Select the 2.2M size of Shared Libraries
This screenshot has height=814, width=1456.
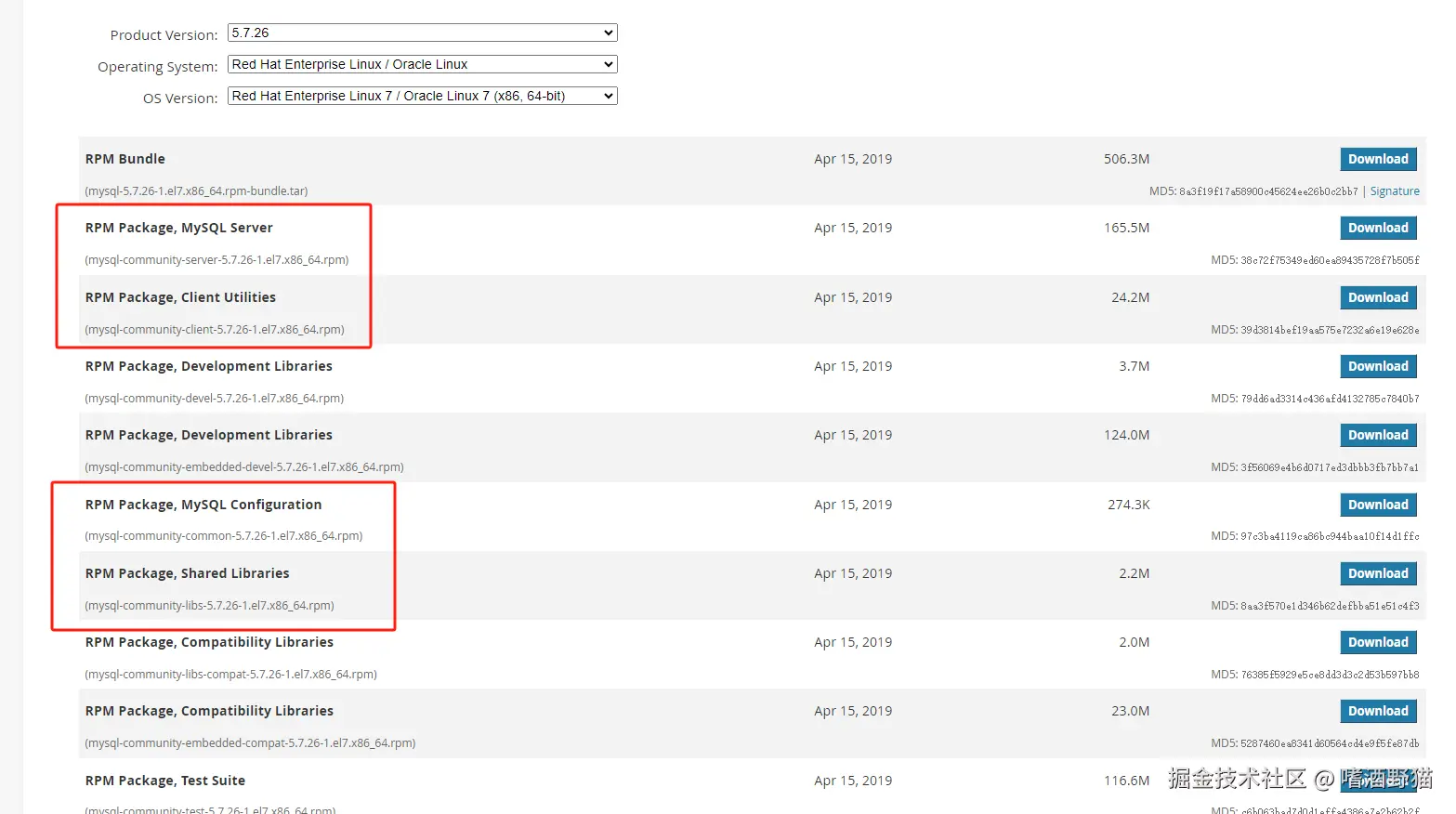point(1134,573)
